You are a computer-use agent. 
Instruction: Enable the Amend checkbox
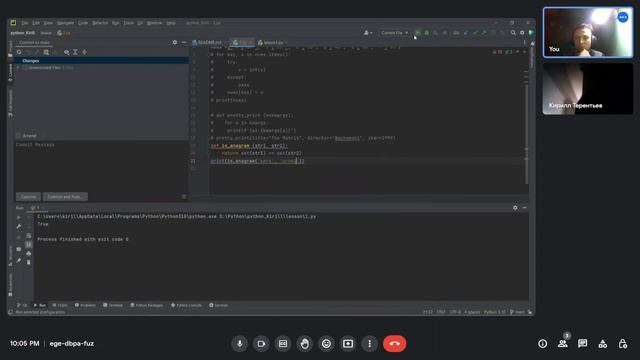coord(18,136)
